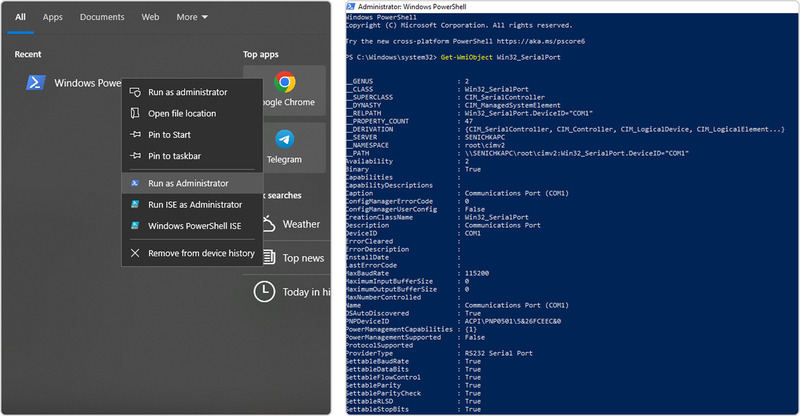800x416 pixels.
Task: Choose Pin to Start
Action: pos(192,135)
